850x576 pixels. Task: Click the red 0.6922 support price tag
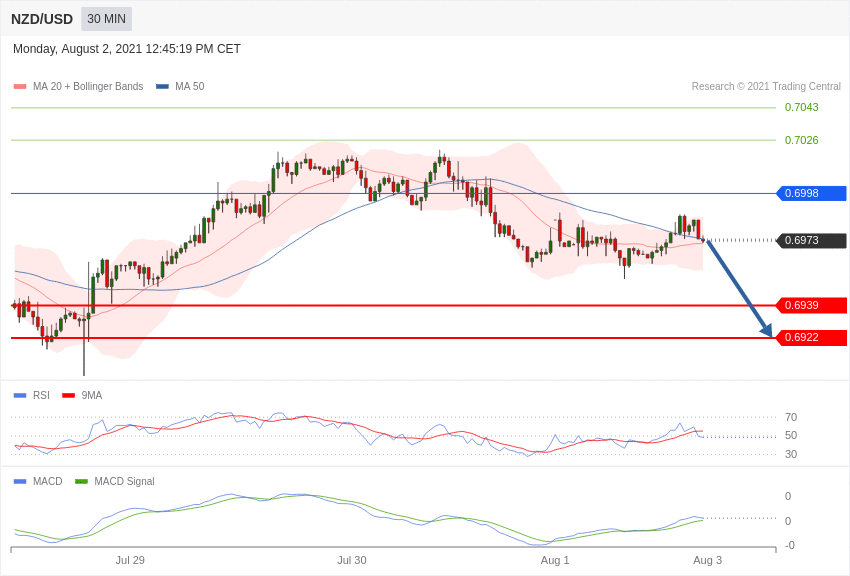tap(812, 338)
